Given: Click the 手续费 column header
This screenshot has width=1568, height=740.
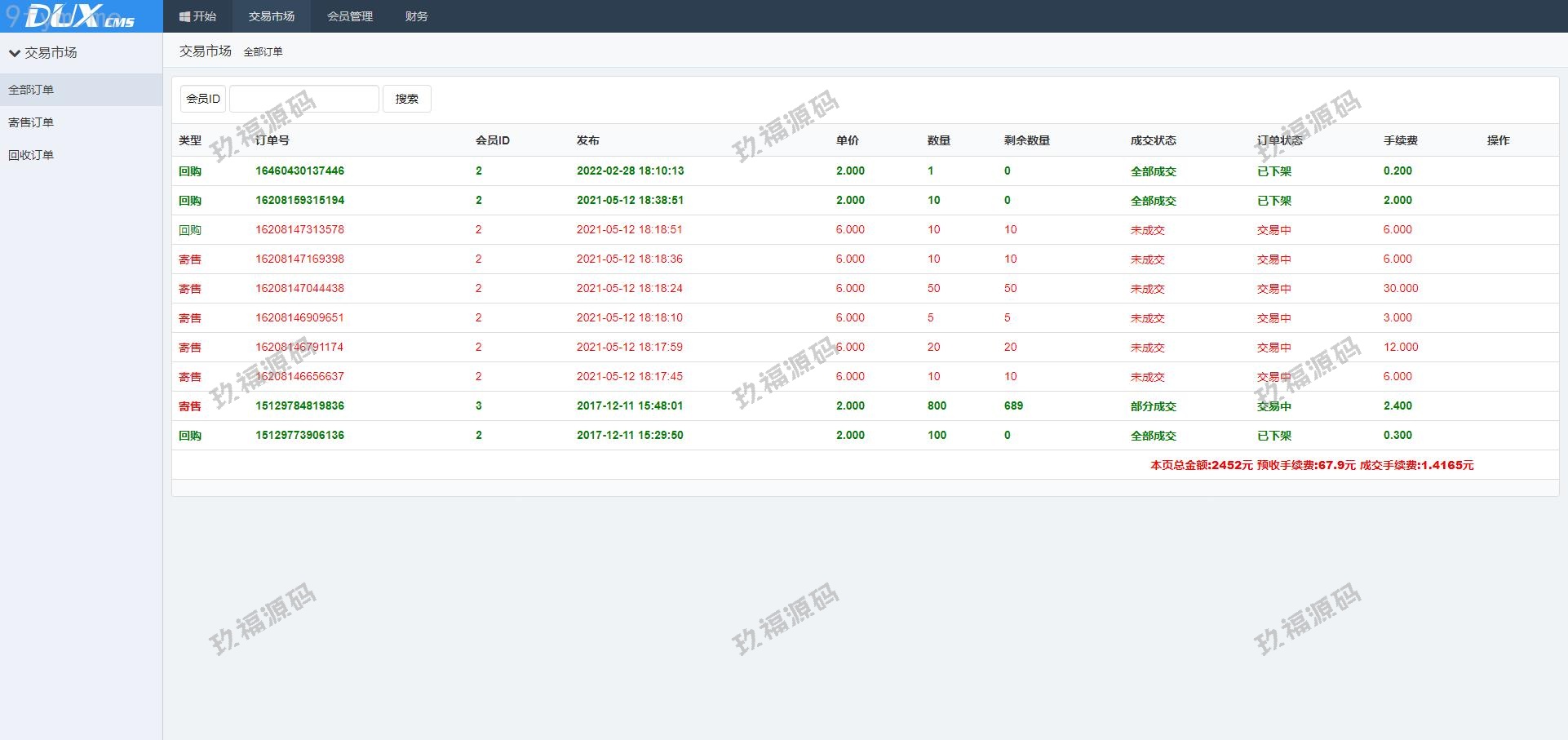Looking at the screenshot, I should point(1400,140).
